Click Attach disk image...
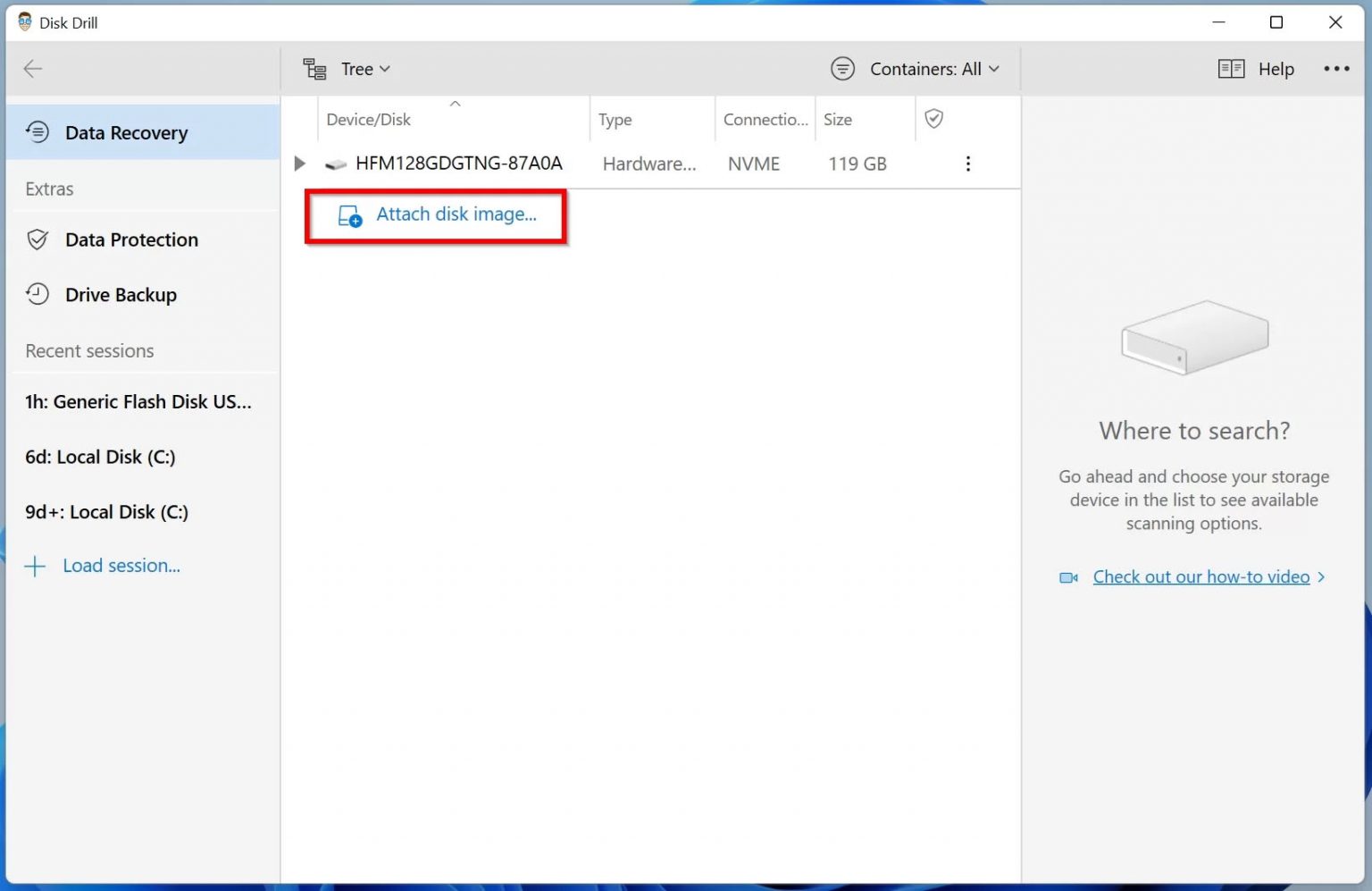Screen dimensions: 1372x891 [456, 214]
